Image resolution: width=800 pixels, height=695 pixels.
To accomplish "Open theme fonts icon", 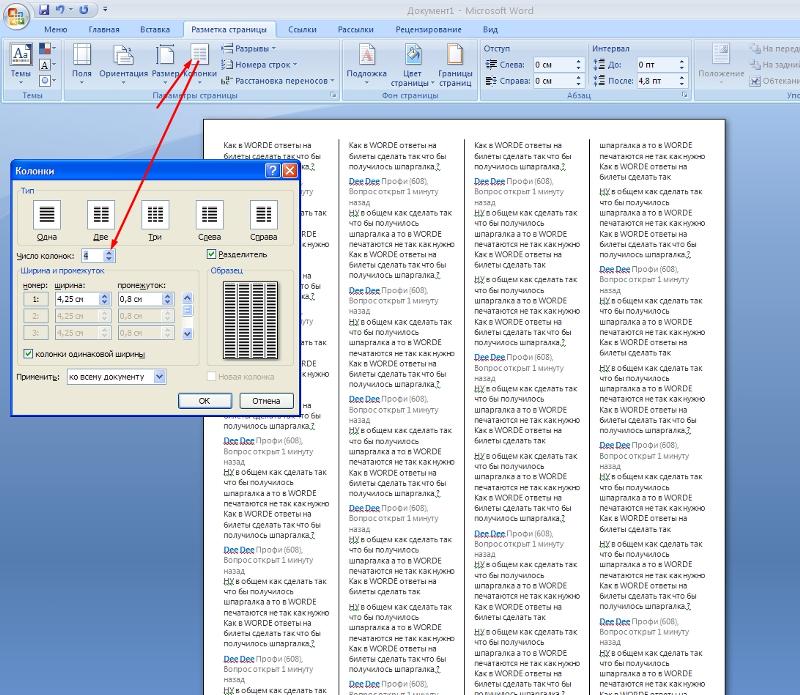I will [x=46, y=65].
